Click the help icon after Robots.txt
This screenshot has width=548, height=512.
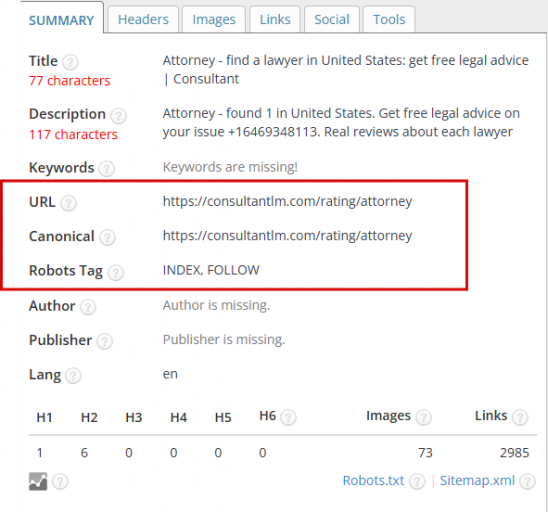tap(417, 482)
